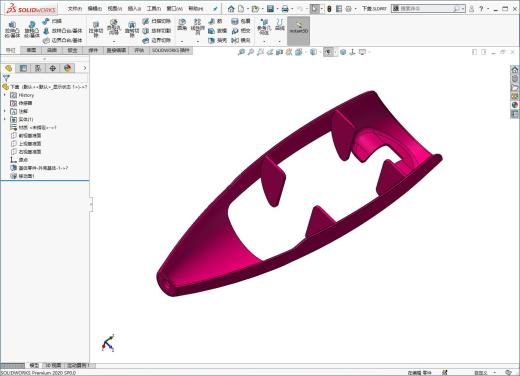Click the feature panel collapse handle
This screenshot has height=376, width=520.
pos(91,204)
